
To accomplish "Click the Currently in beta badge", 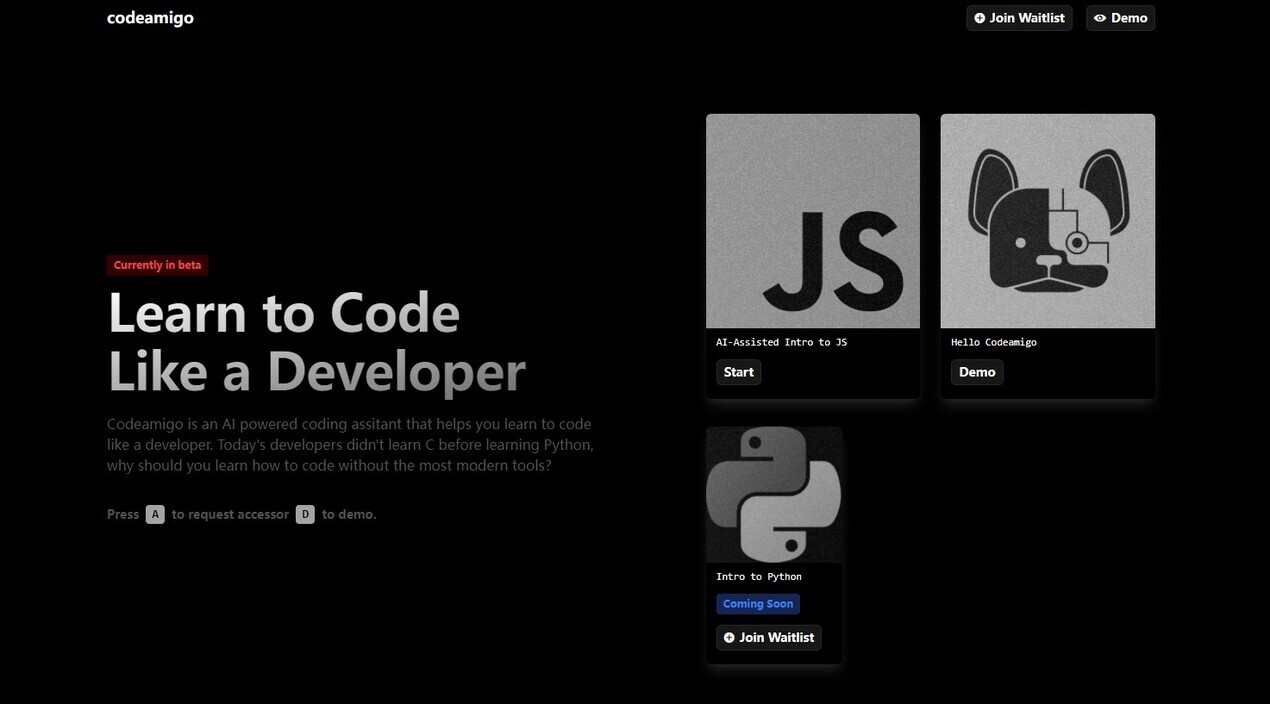I will coord(157,264).
